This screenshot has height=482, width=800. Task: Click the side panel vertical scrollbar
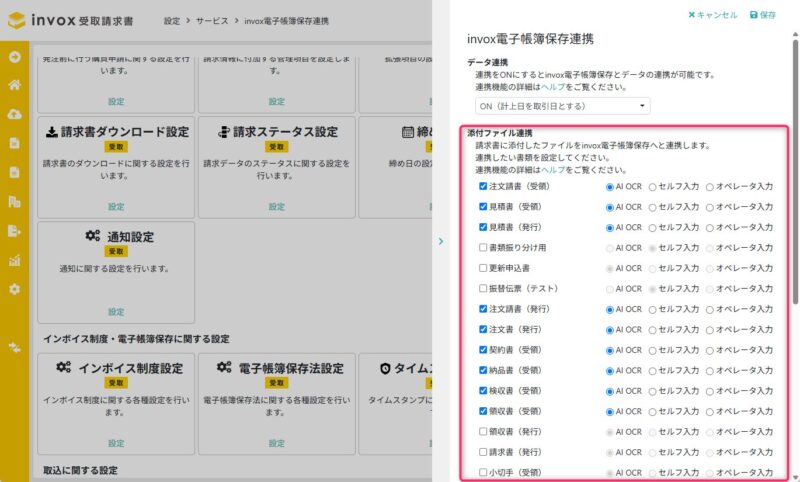795,172
